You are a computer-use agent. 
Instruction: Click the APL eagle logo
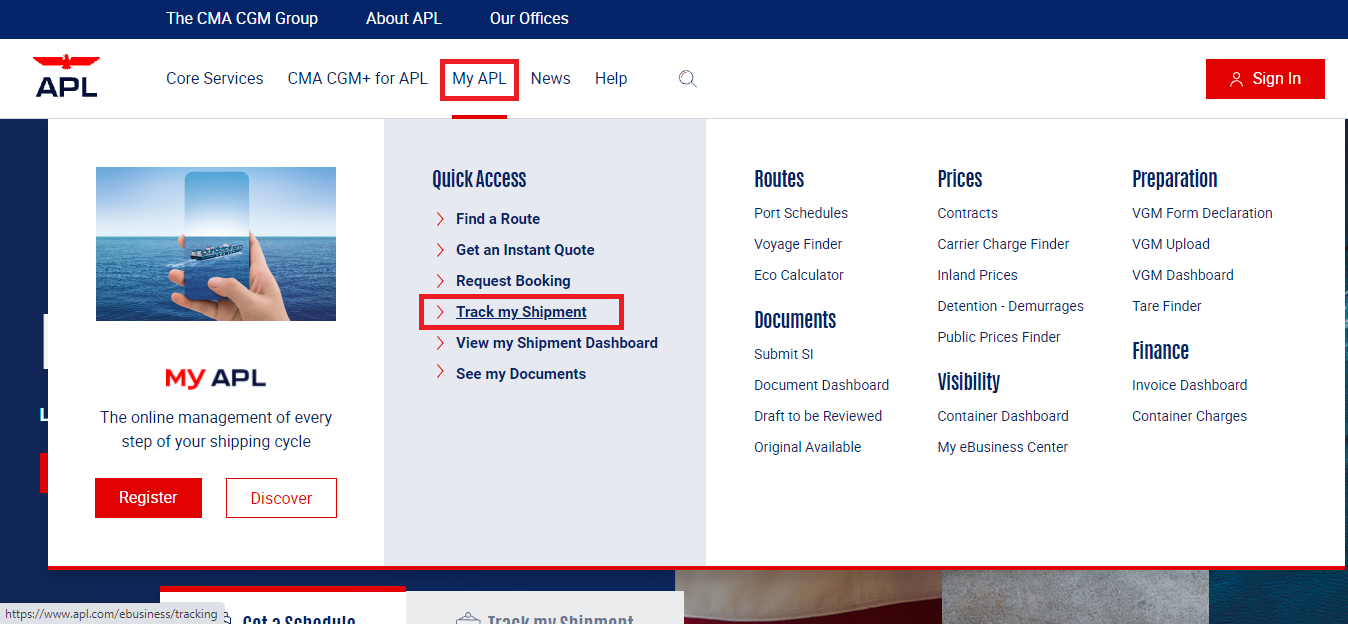click(x=66, y=76)
